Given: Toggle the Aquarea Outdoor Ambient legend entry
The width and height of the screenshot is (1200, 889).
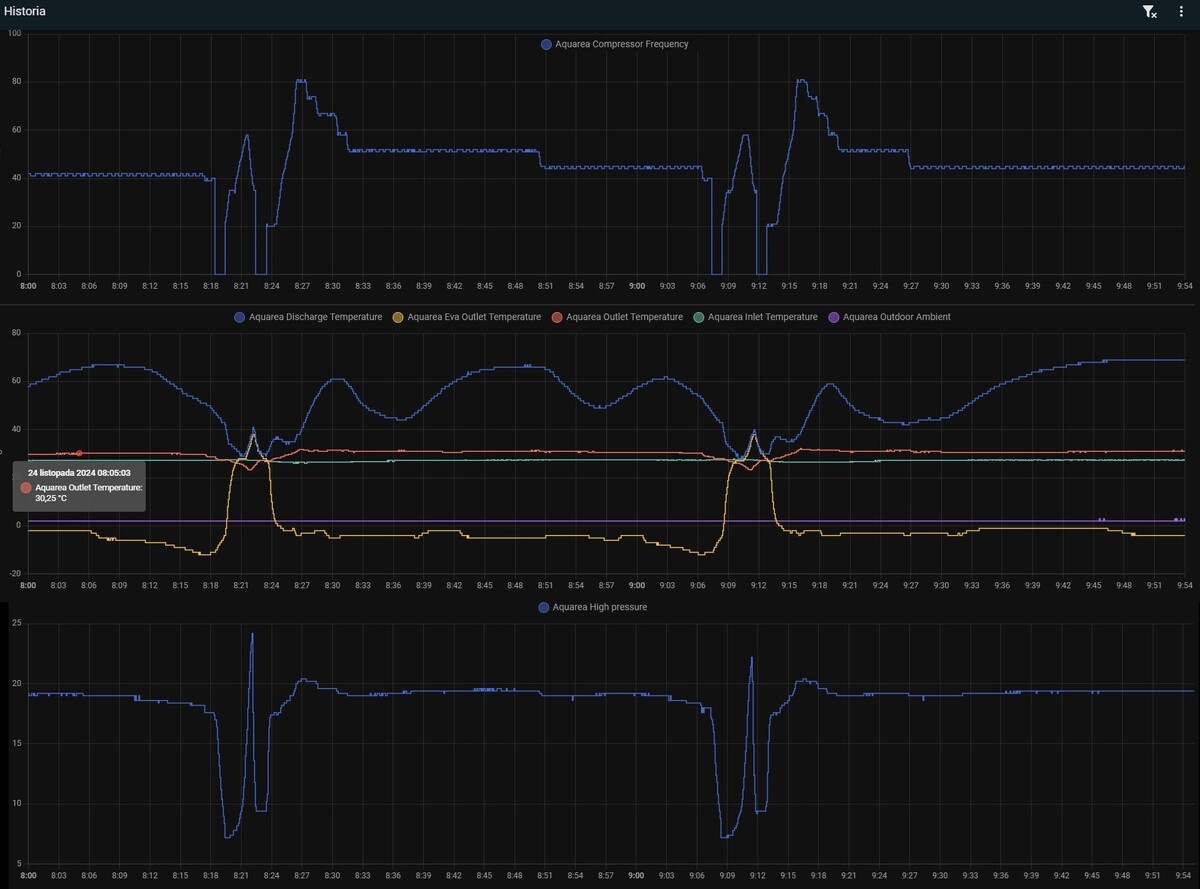Looking at the screenshot, I should (x=889, y=317).
